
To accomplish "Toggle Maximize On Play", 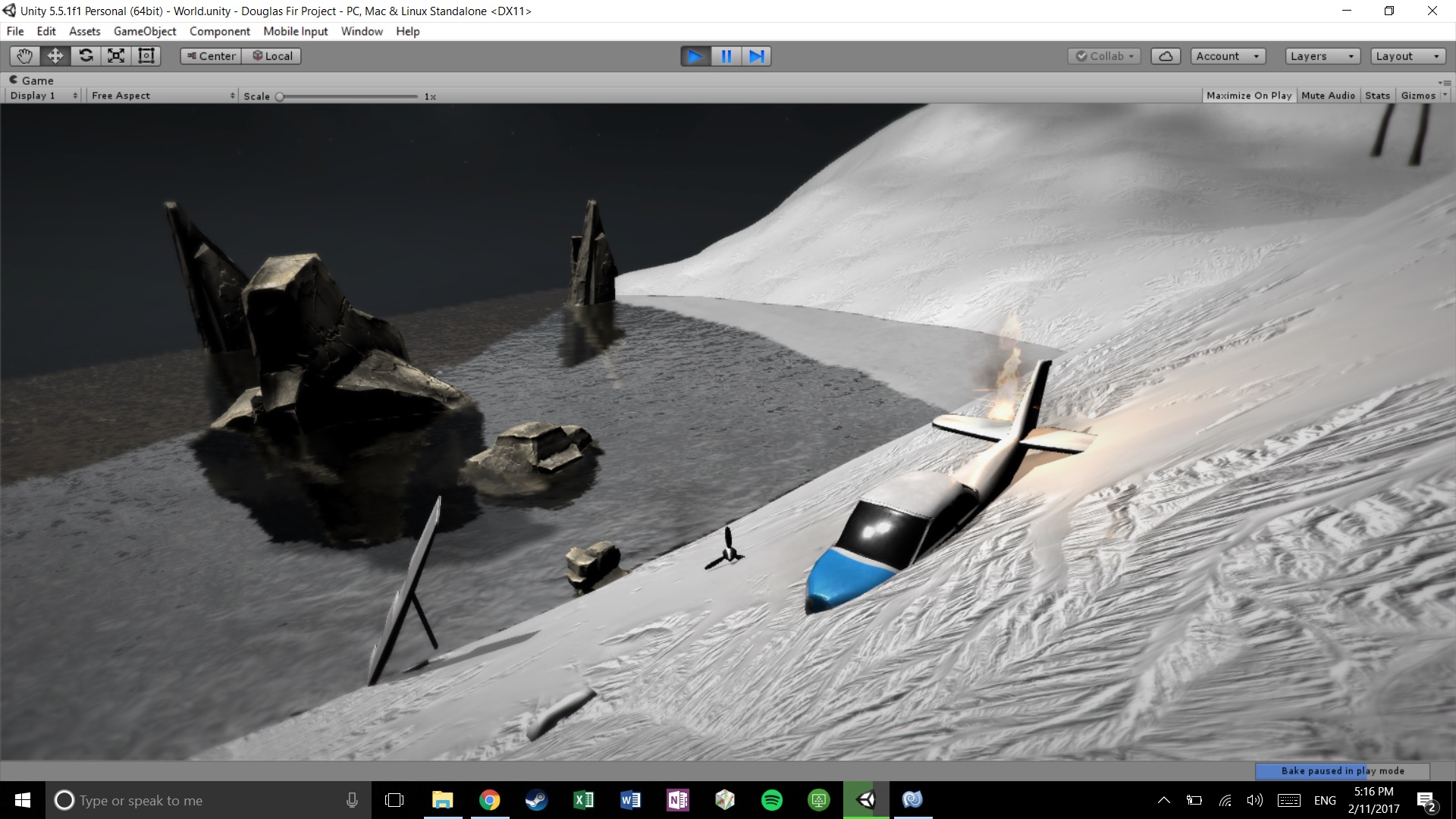I will pos(1248,96).
